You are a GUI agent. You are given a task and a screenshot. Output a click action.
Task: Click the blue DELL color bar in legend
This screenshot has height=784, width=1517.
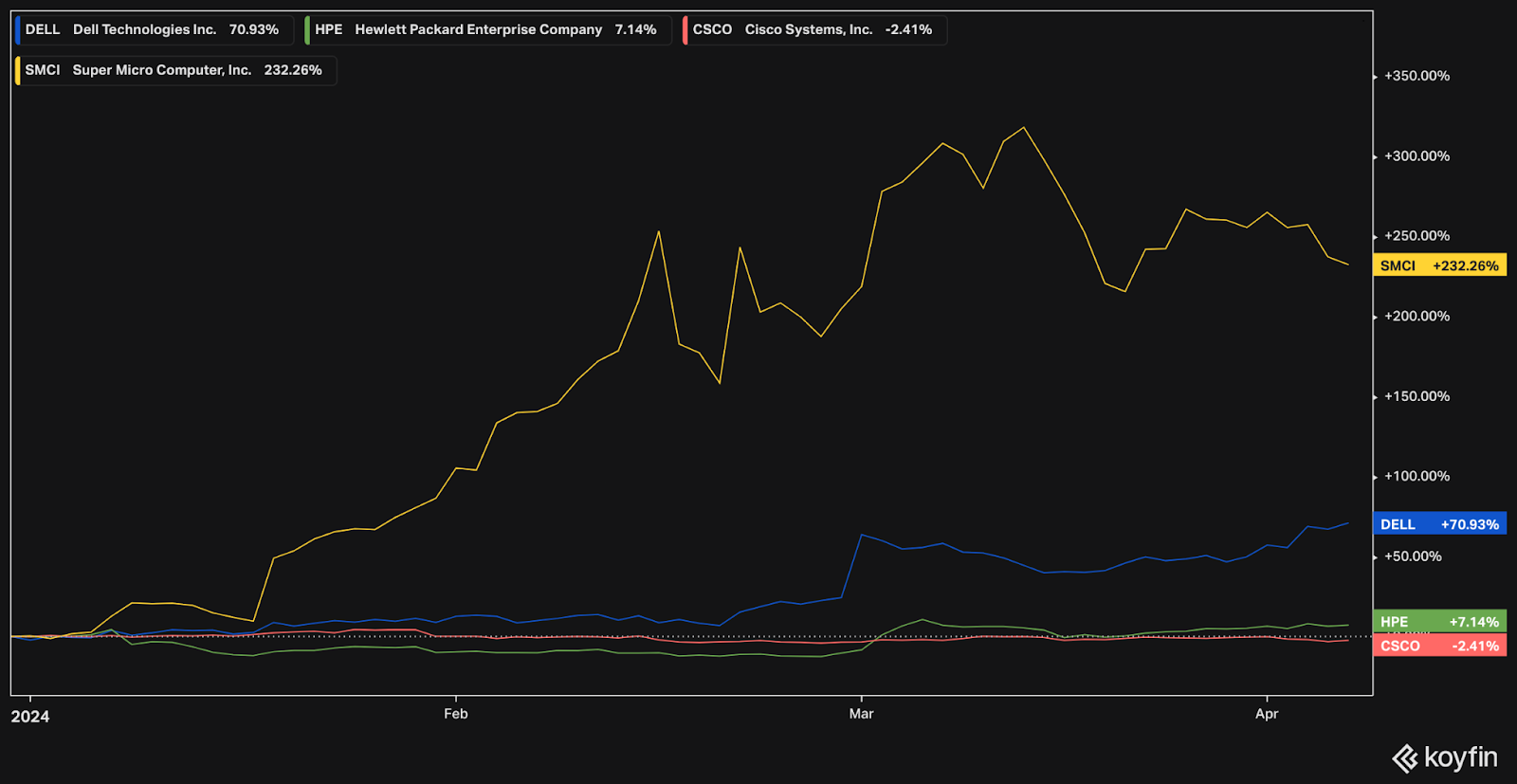pyautogui.click(x=17, y=29)
